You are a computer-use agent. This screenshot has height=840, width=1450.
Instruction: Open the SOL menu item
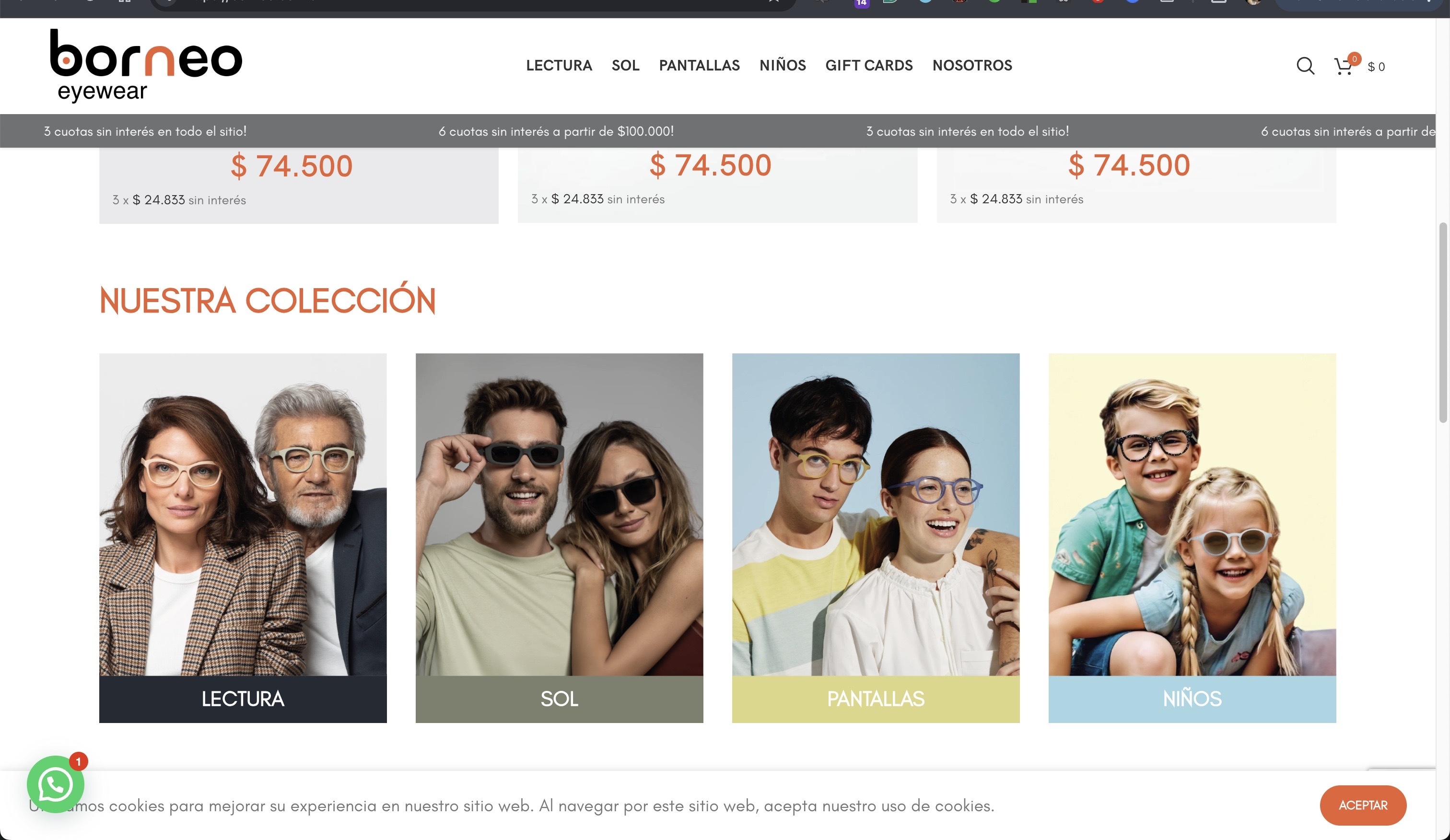(x=625, y=66)
